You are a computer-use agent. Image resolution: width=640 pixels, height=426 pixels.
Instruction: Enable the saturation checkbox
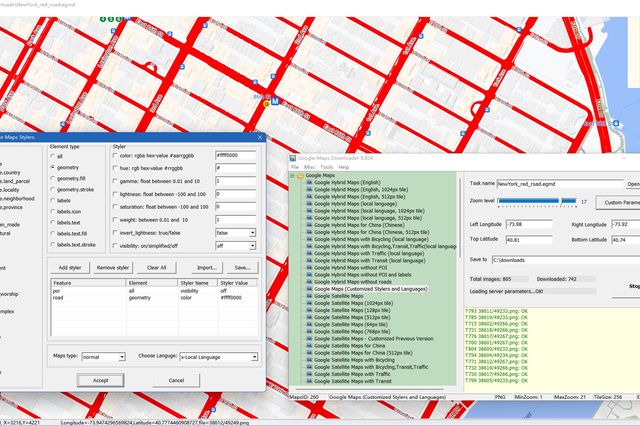coord(115,206)
